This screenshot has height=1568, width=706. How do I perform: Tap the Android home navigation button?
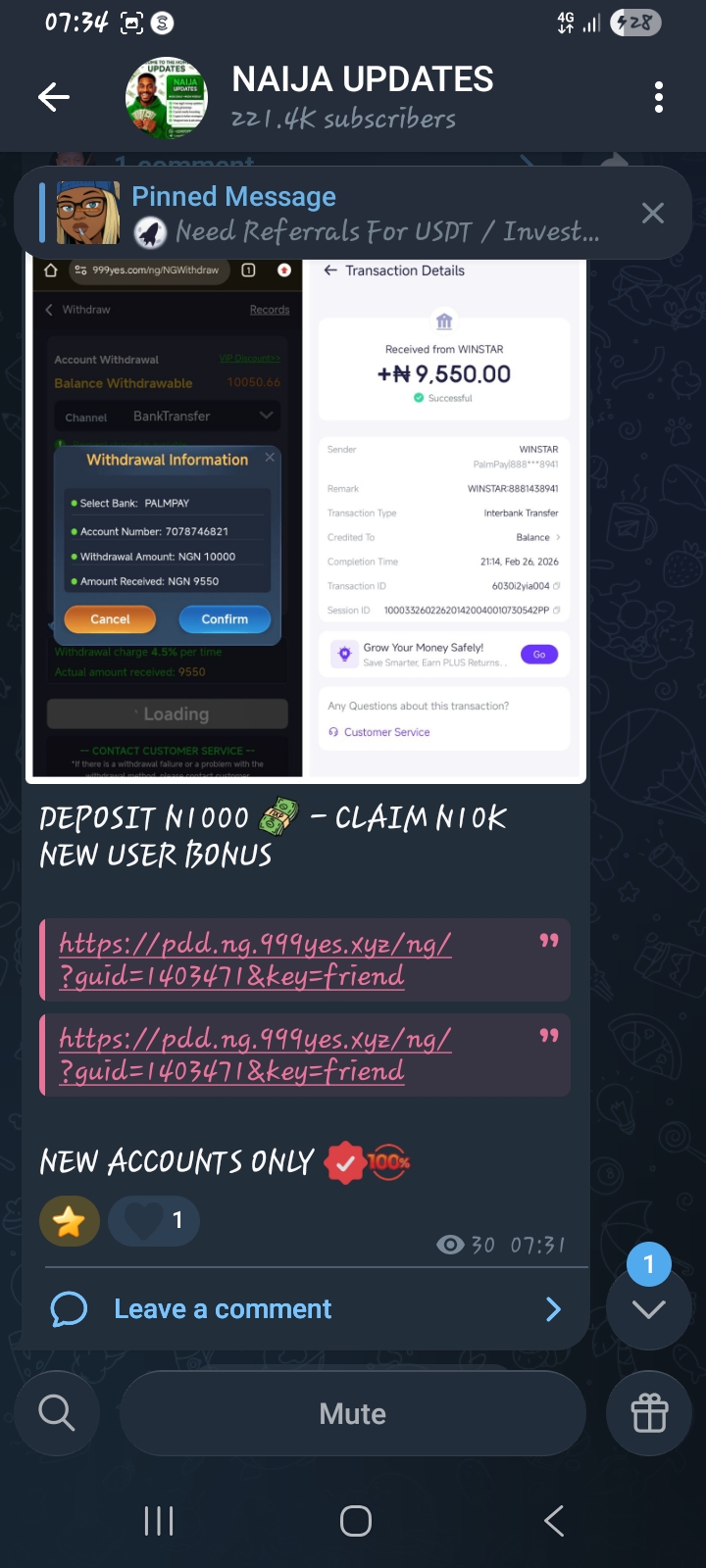click(x=355, y=1521)
